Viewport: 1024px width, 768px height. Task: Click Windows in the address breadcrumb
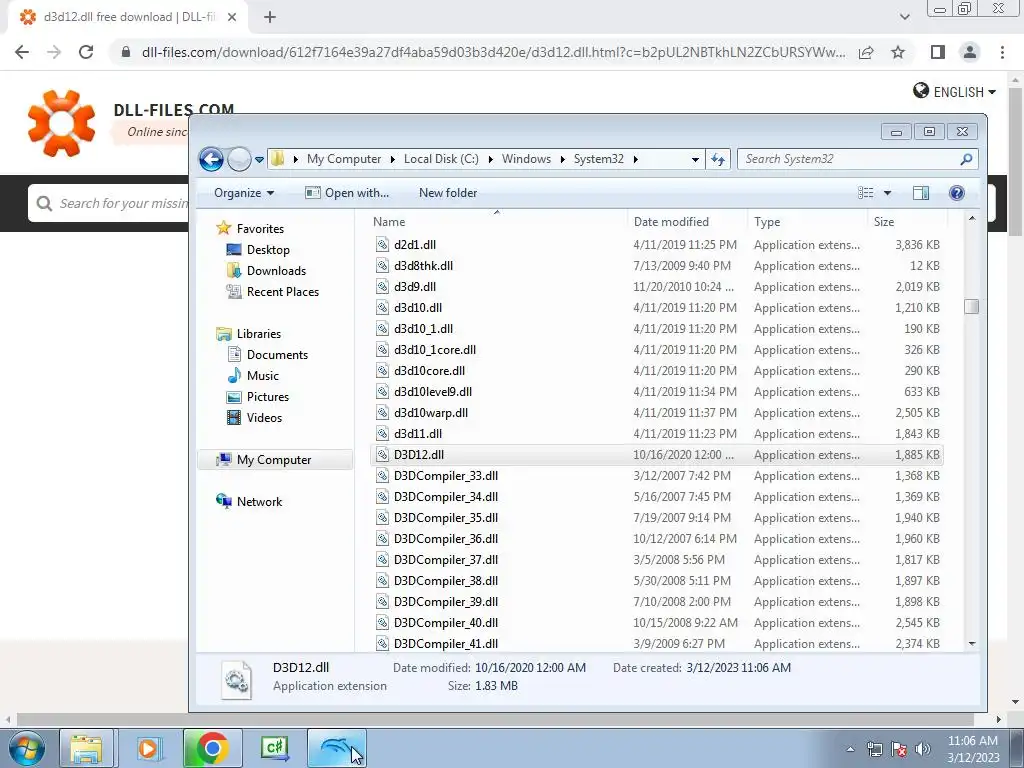tap(526, 159)
